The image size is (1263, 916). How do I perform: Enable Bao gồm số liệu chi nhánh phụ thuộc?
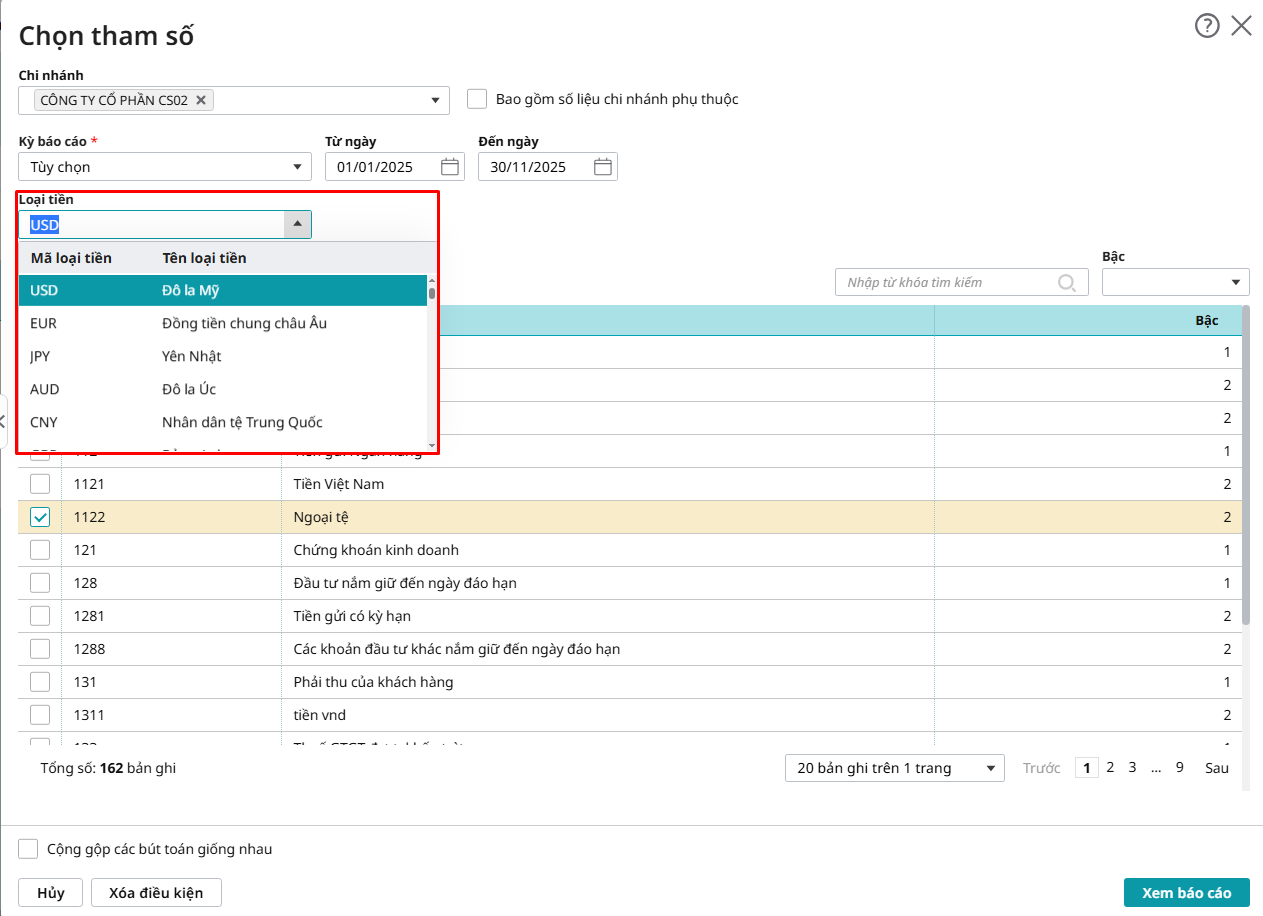(x=477, y=99)
